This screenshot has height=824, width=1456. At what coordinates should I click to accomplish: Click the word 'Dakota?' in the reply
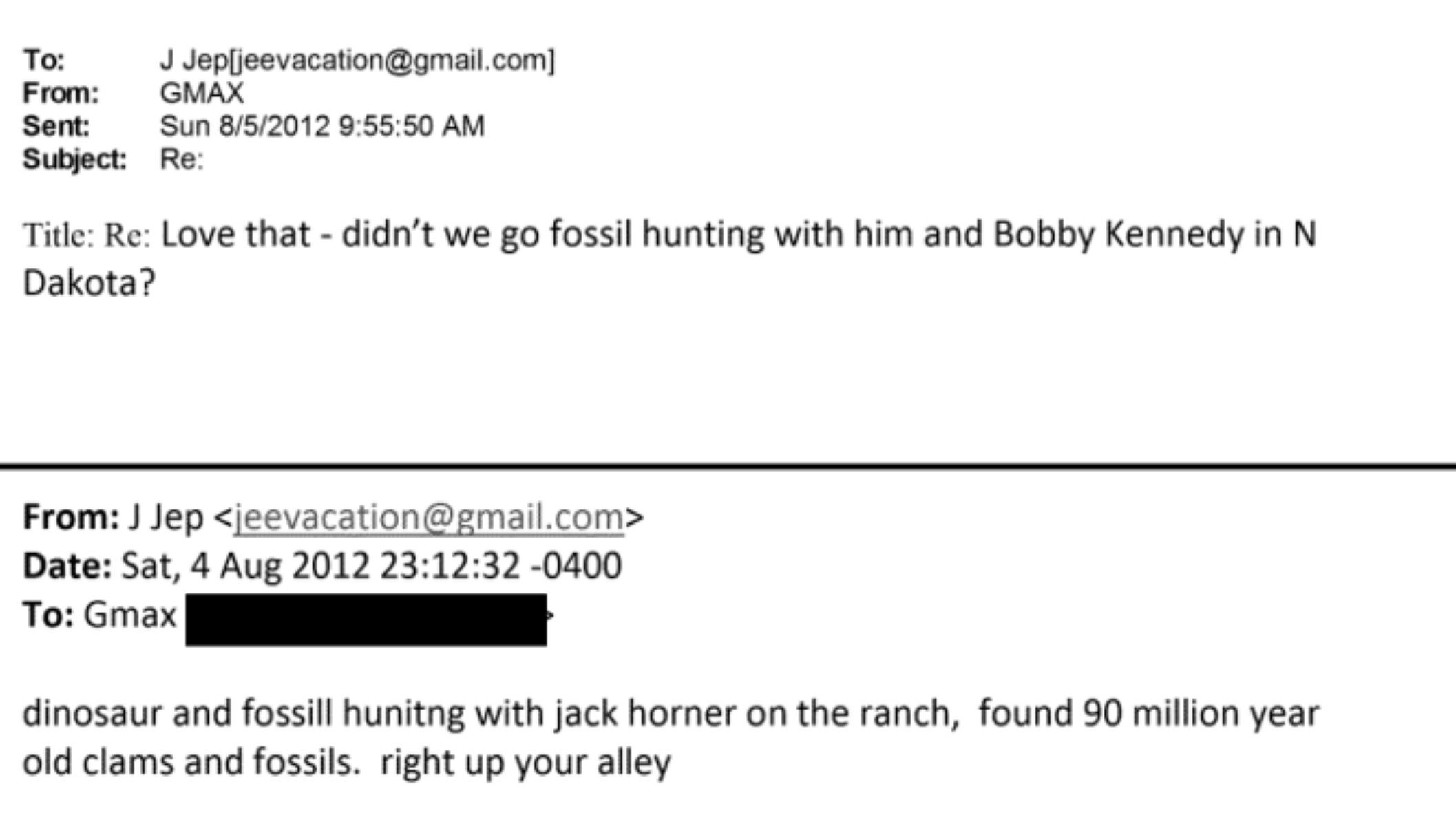click(x=89, y=283)
